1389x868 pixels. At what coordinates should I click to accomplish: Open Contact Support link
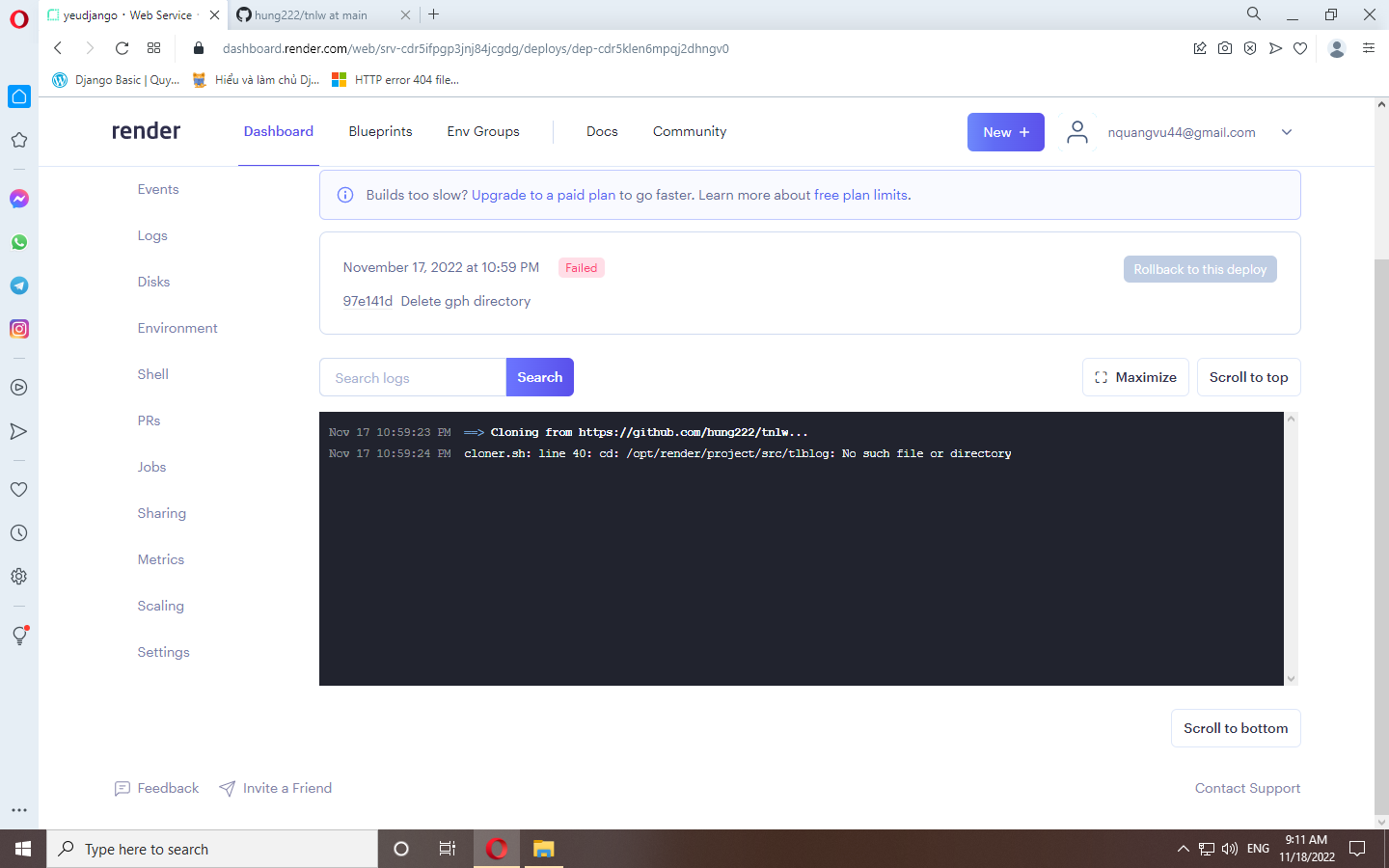pos(1247,788)
